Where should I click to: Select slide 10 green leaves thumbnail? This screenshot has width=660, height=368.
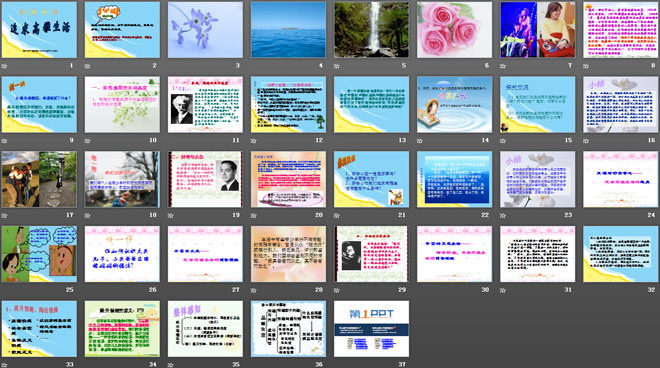(122, 104)
